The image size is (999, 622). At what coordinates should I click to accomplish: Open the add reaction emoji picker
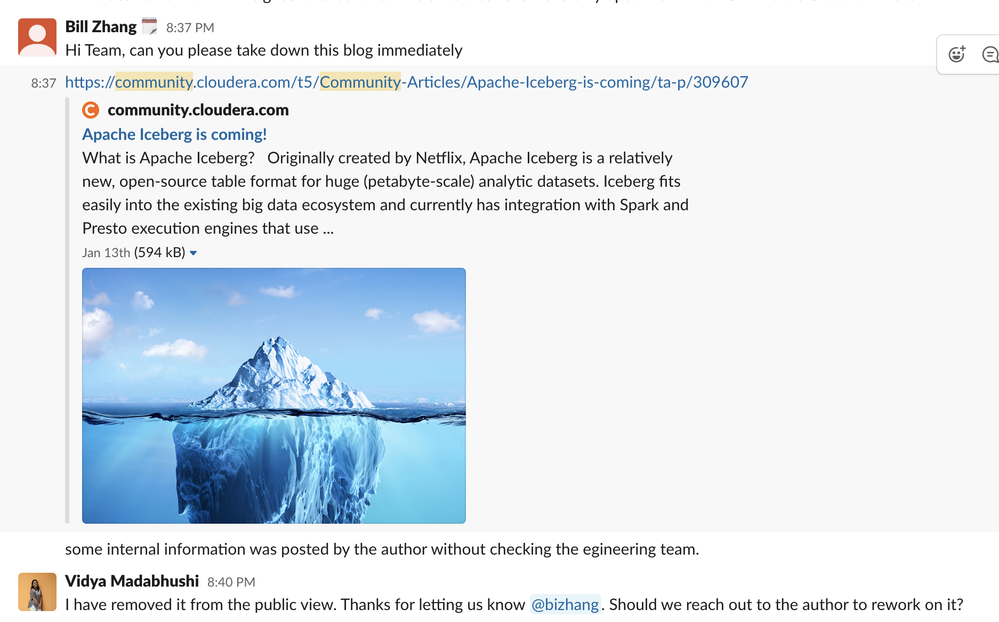coord(957,55)
